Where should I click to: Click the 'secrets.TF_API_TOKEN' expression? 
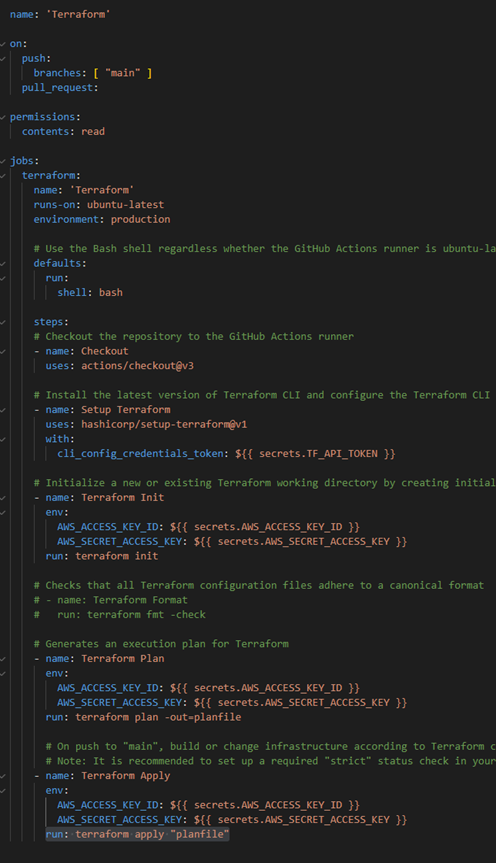318,454
